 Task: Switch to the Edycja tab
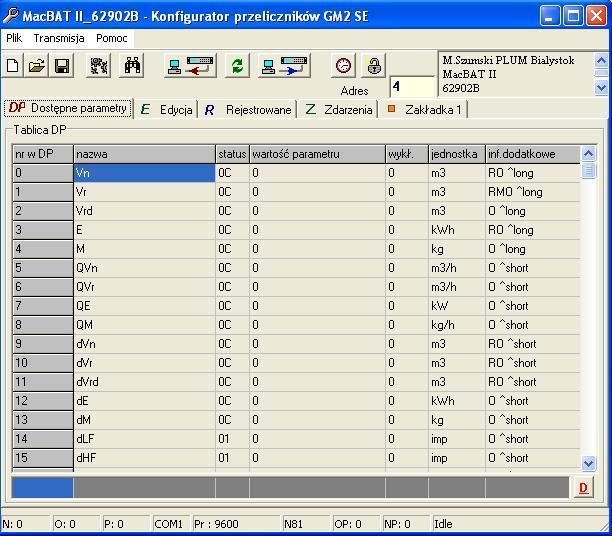[x=166, y=110]
